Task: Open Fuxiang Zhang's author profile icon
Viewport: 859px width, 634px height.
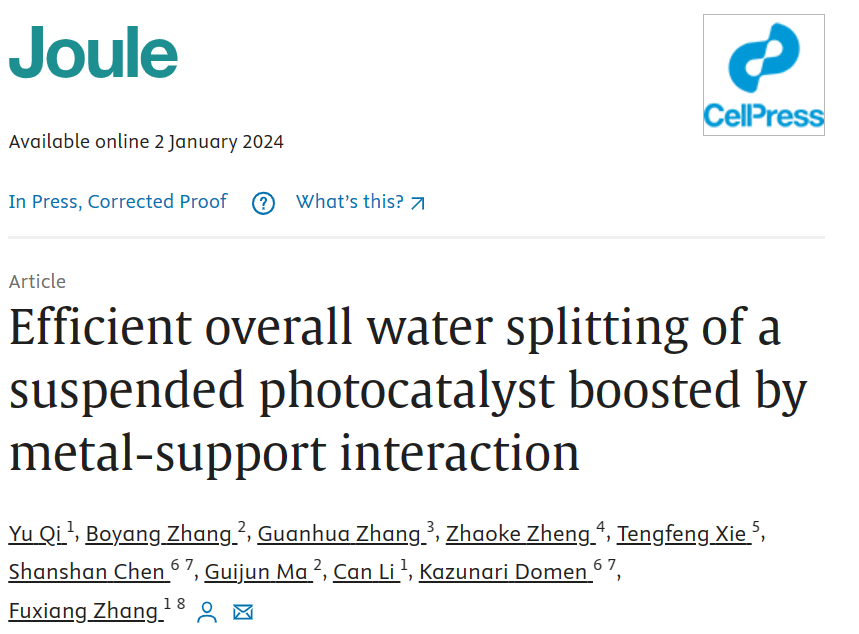Action: pyautogui.click(x=207, y=612)
